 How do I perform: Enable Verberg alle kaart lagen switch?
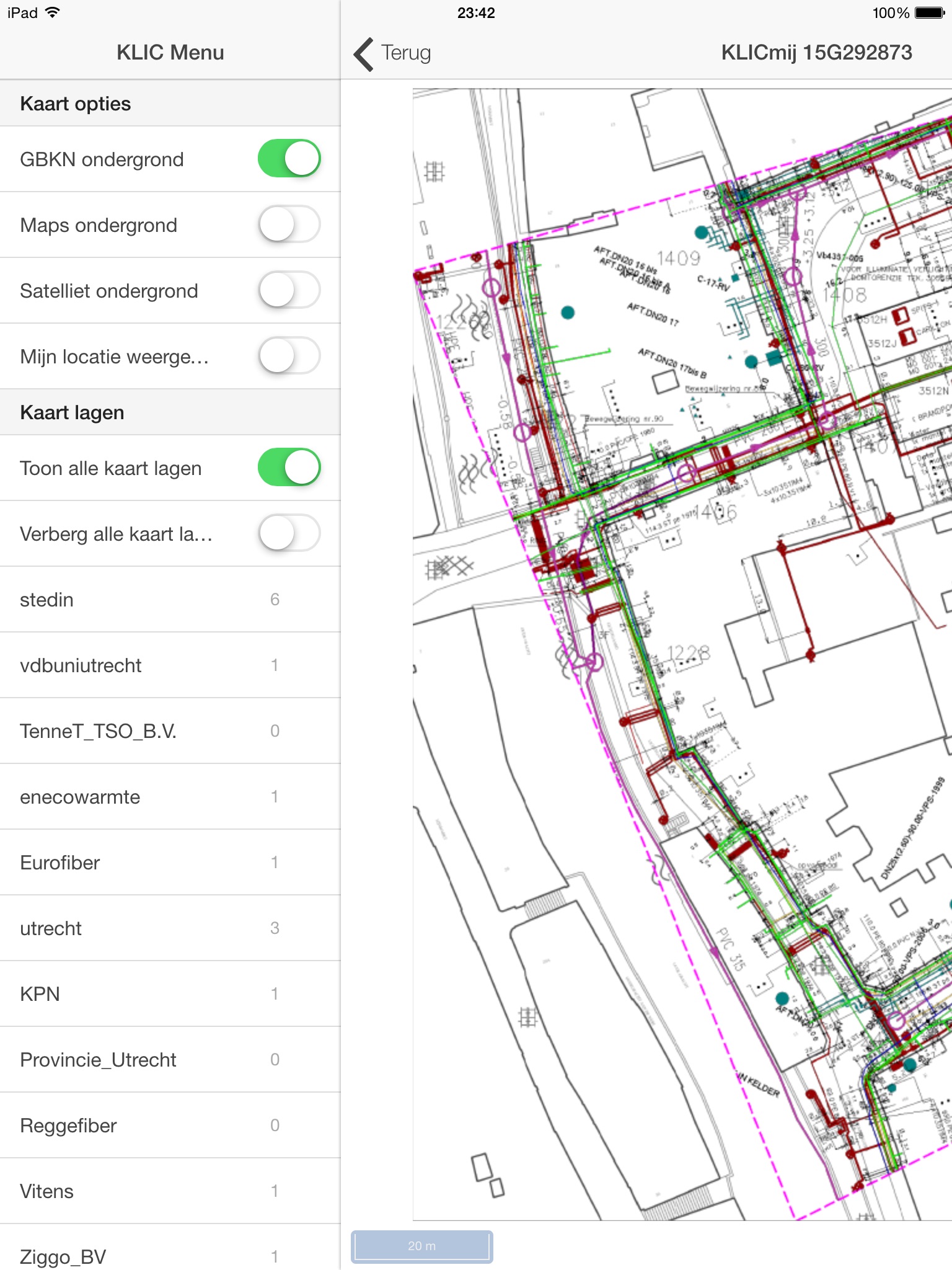click(289, 533)
